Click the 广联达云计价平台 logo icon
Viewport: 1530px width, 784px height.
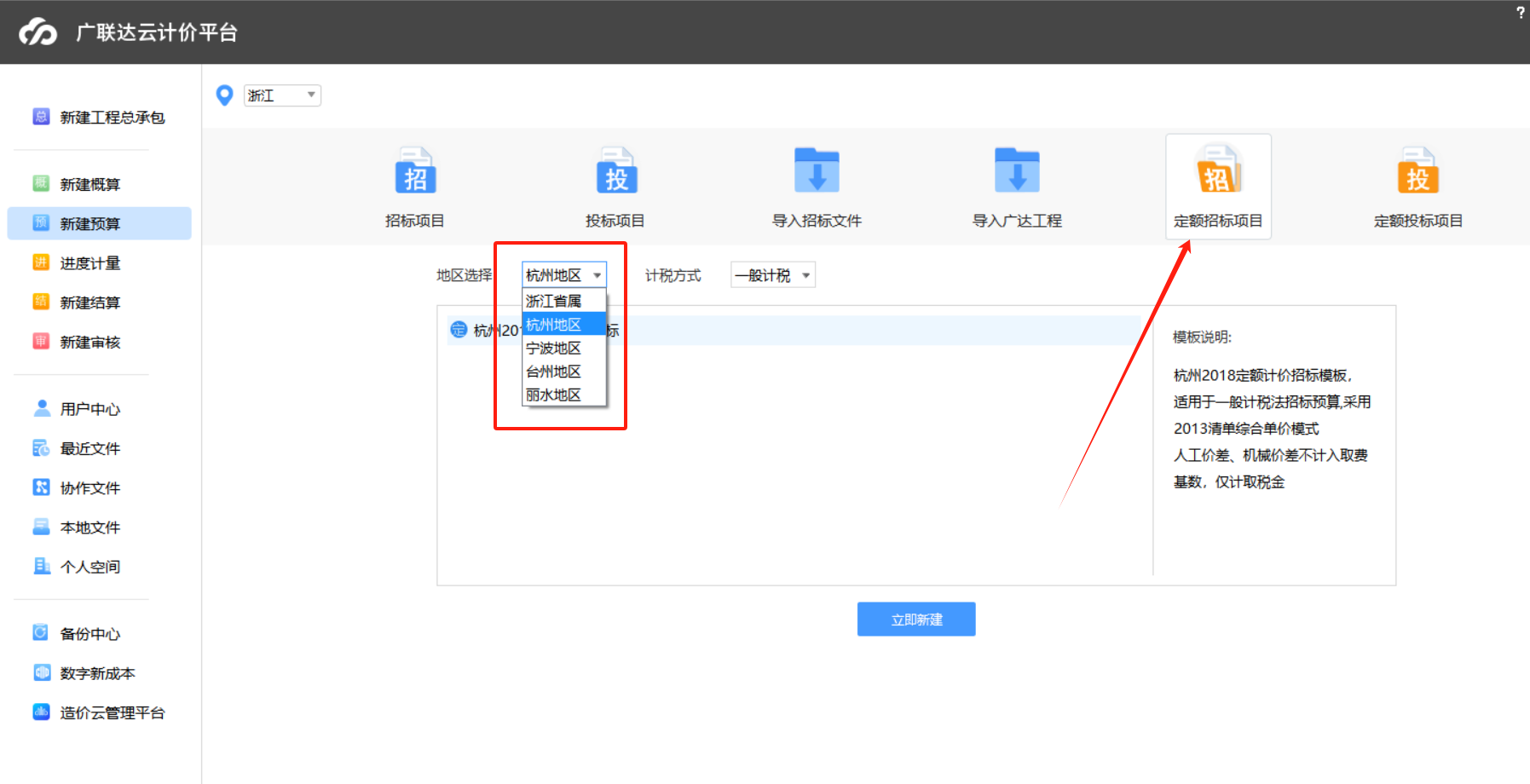coord(38,32)
